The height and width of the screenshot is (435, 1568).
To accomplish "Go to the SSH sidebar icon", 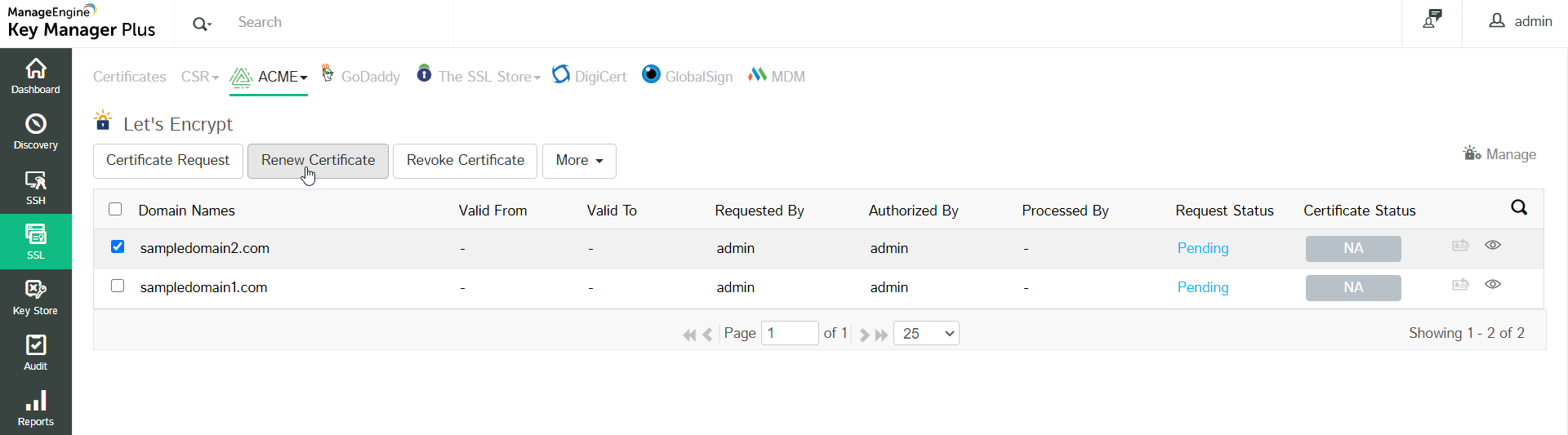I will tap(36, 187).
